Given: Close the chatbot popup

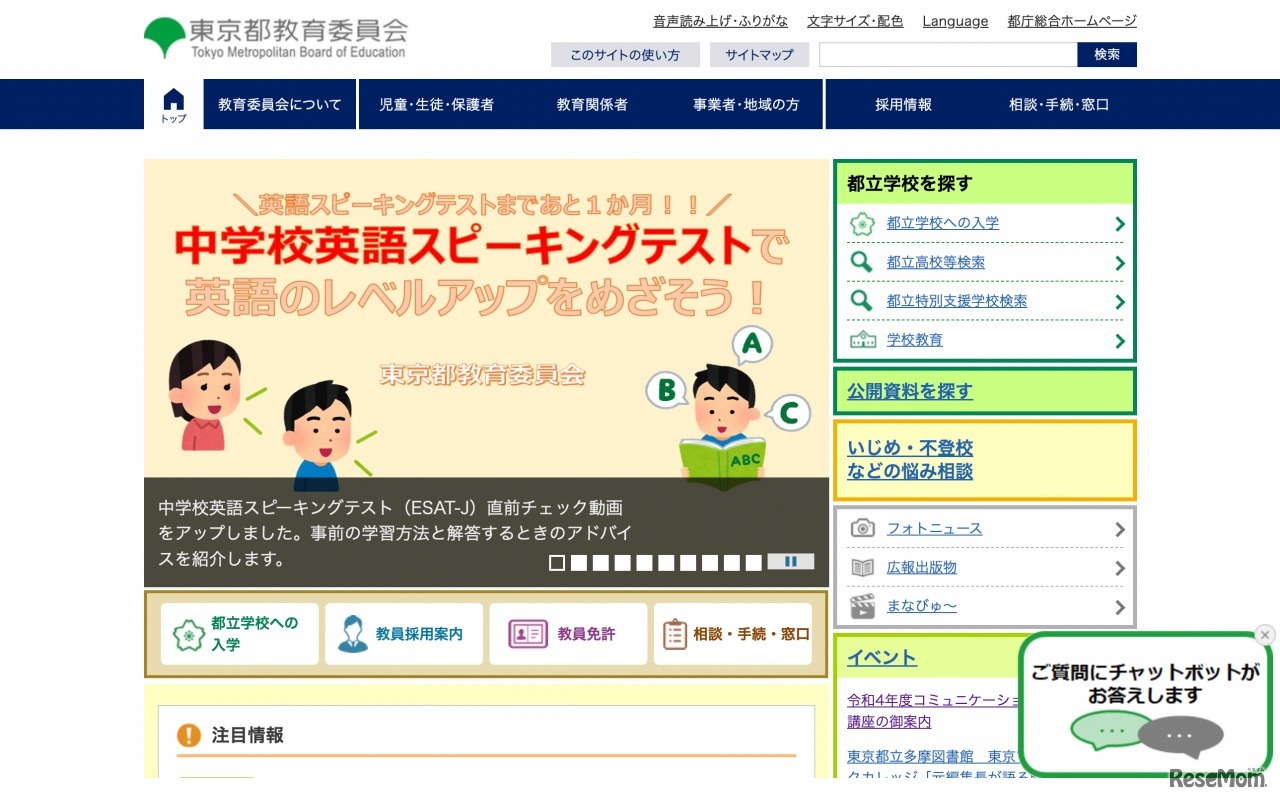Looking at the screenshot, I should pos(1265,635).
